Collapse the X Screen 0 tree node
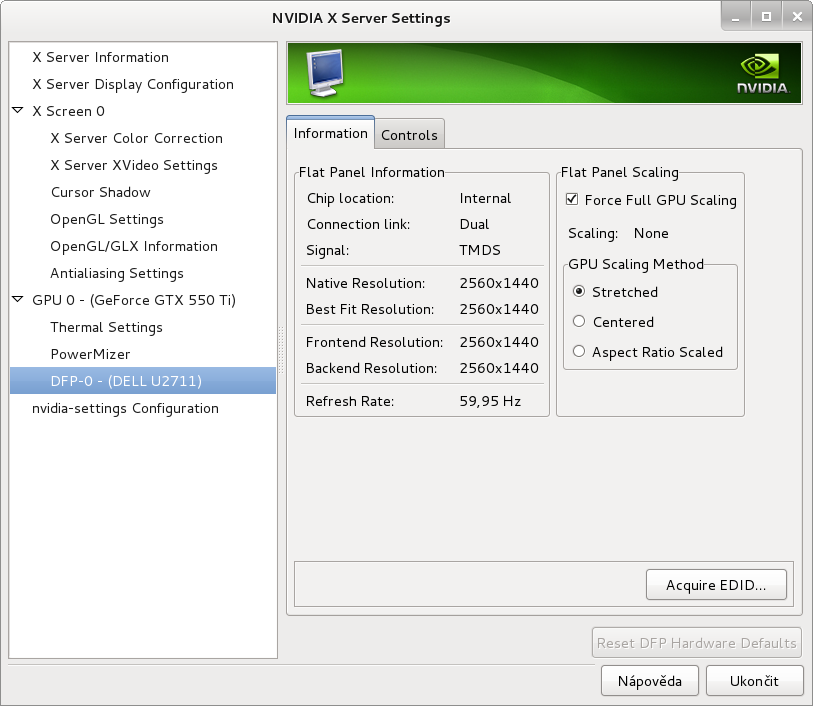The height and width of the screenshot is (706, 813). [18, 110]
